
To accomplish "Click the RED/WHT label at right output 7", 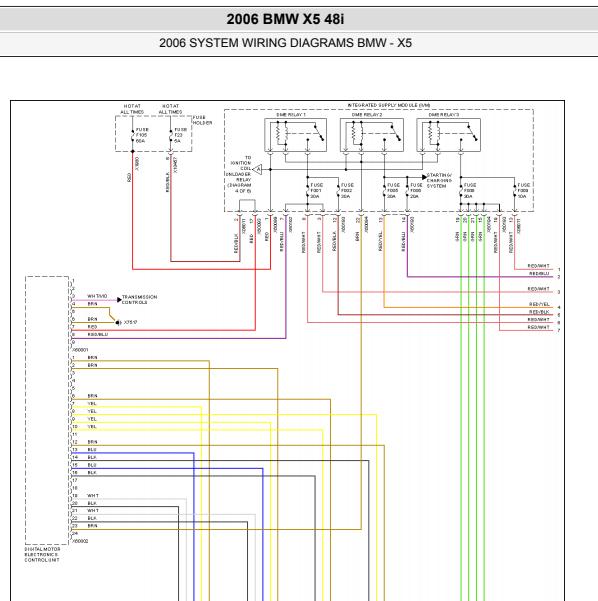I will point(539,327).
